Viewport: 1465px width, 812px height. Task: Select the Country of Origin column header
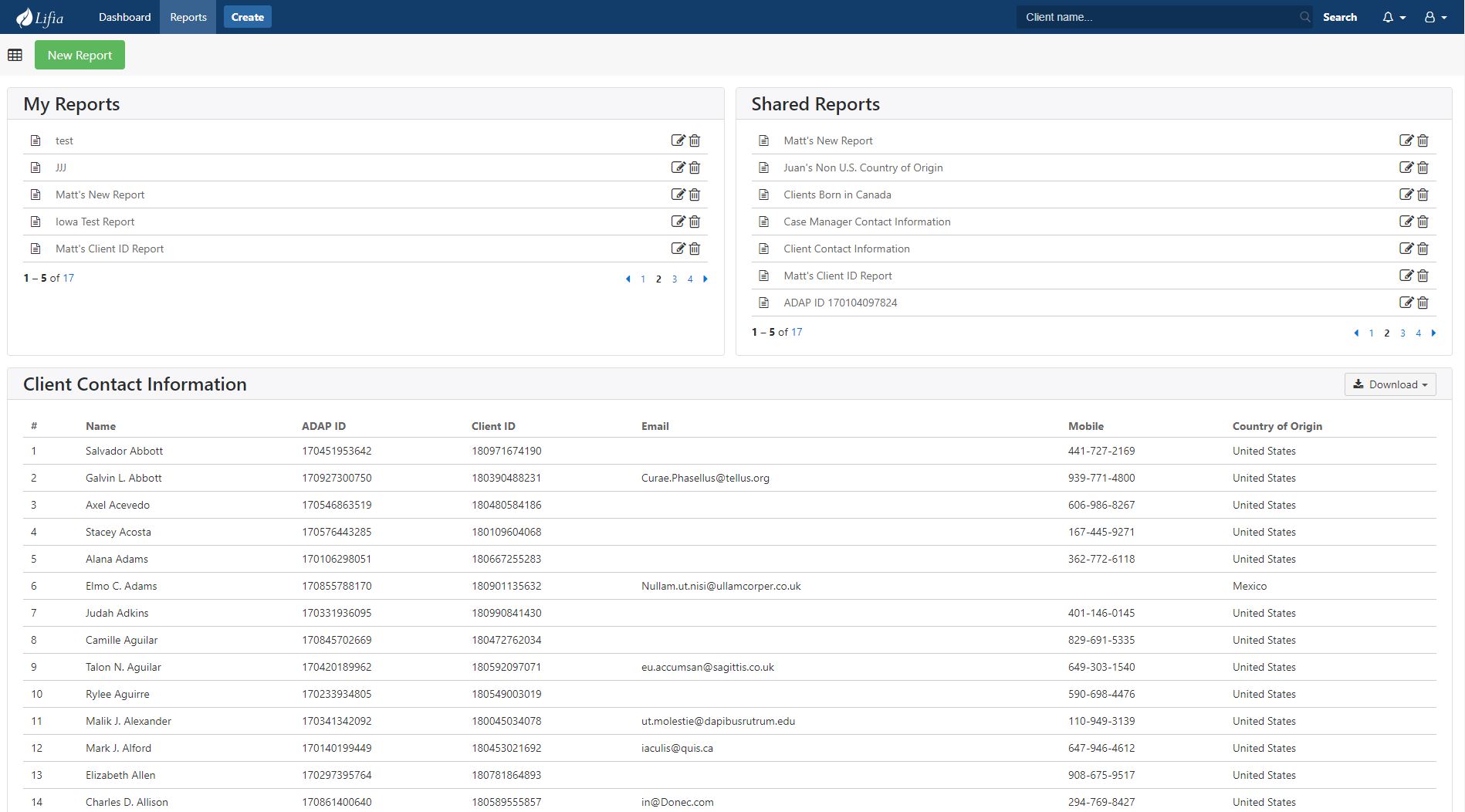1277,426
